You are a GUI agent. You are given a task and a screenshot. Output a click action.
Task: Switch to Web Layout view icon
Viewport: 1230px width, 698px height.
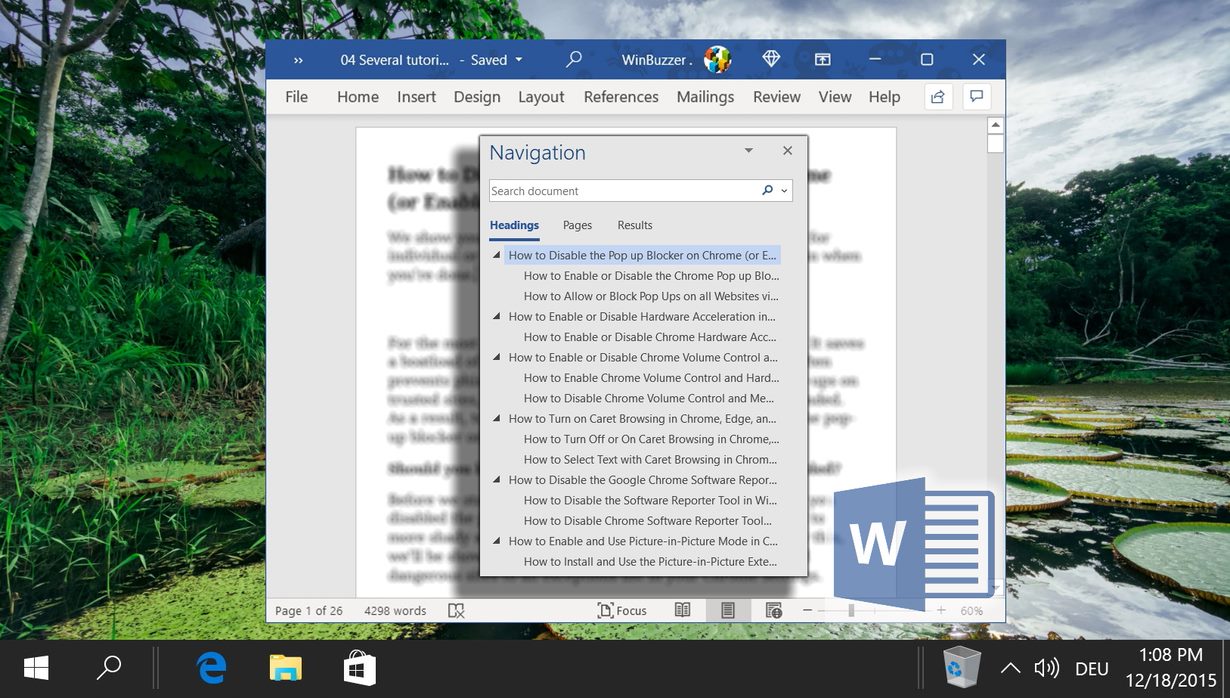(772, 610)
